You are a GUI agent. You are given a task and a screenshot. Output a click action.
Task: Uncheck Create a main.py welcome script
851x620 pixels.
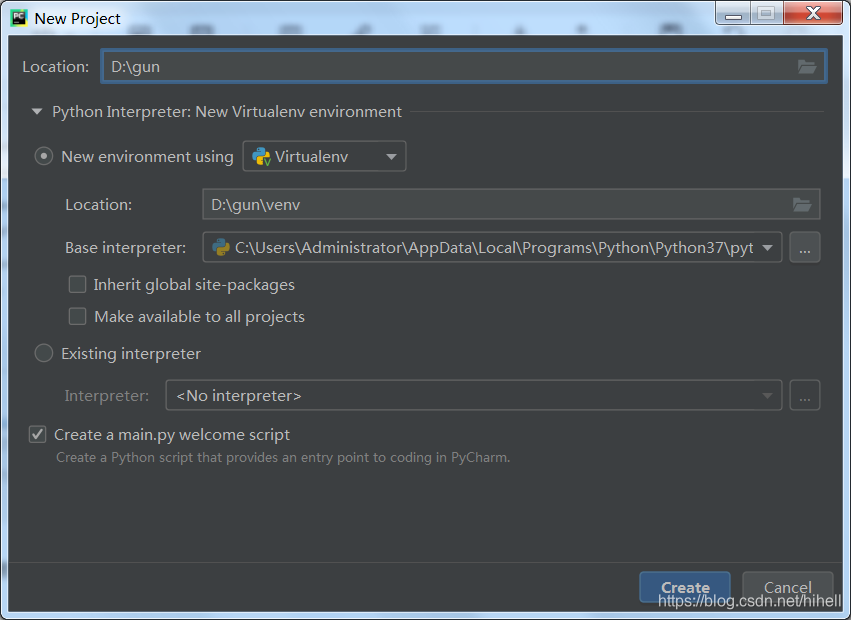click(x=37, y=434)
